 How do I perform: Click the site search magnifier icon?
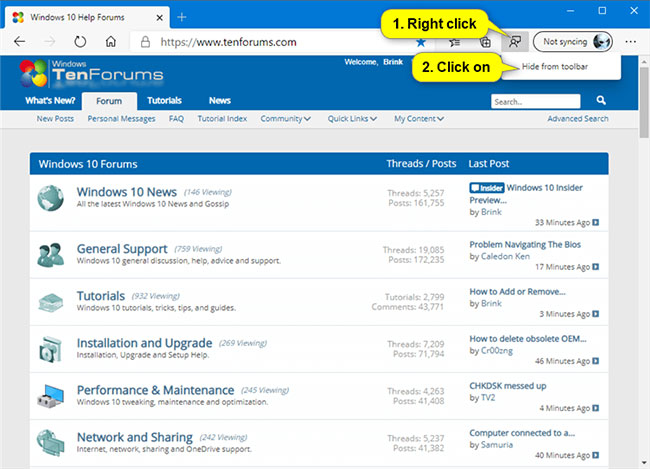coord(601,100)
